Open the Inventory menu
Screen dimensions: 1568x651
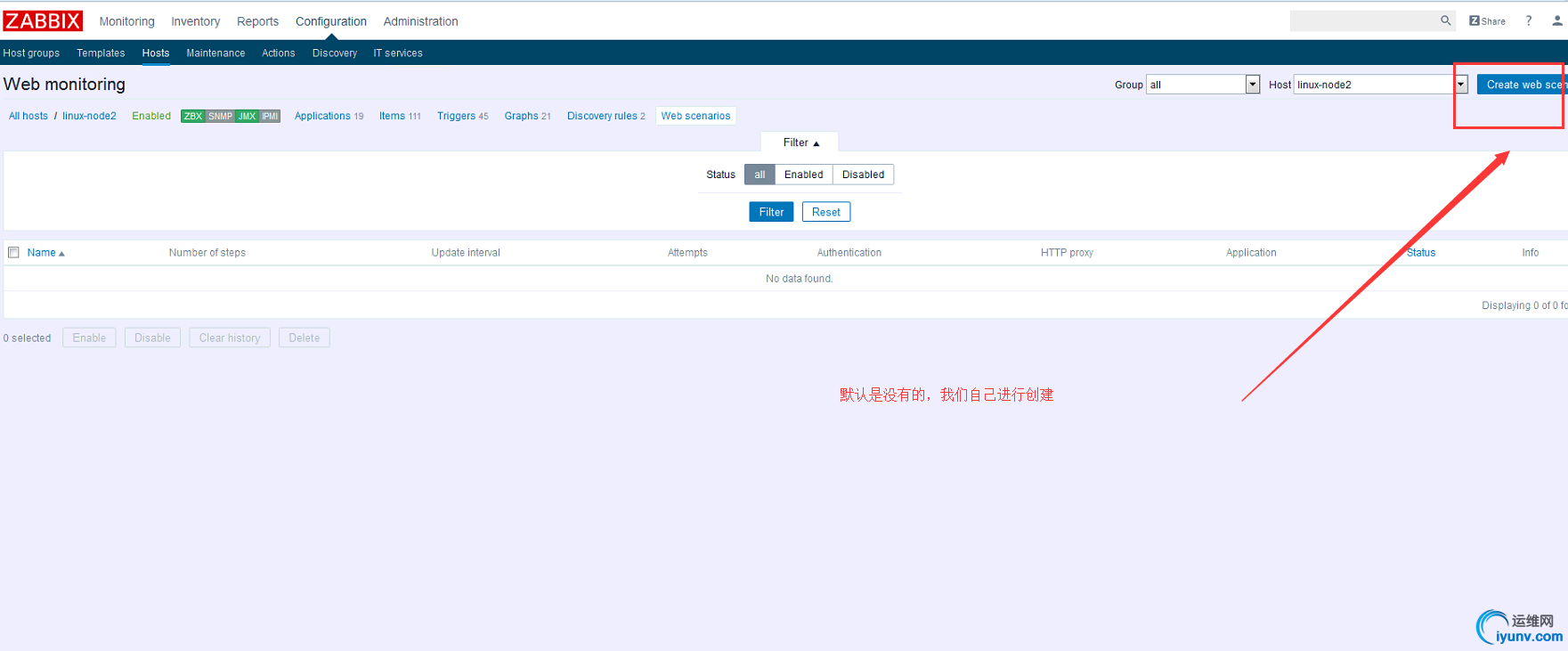tap(195, 21)
